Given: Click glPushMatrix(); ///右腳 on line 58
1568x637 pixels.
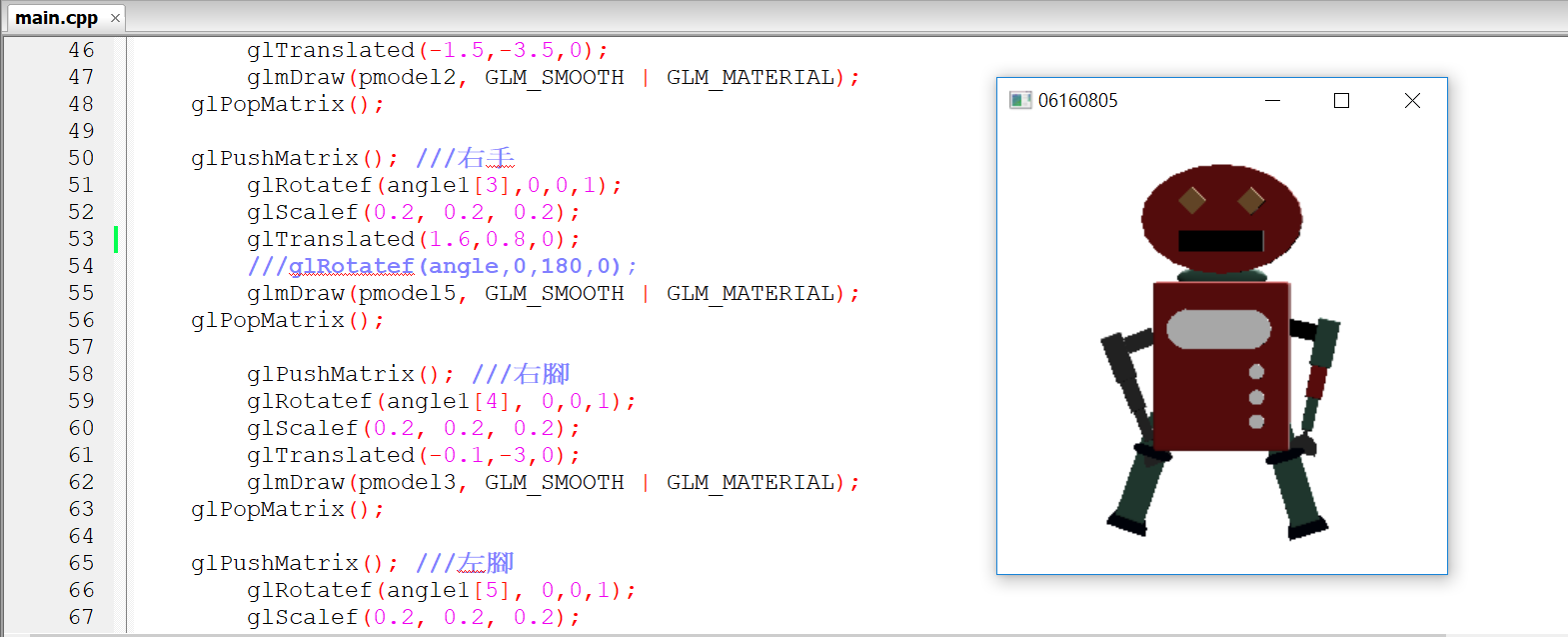Looking at the screenshot, I should click(x=409, y=374).
